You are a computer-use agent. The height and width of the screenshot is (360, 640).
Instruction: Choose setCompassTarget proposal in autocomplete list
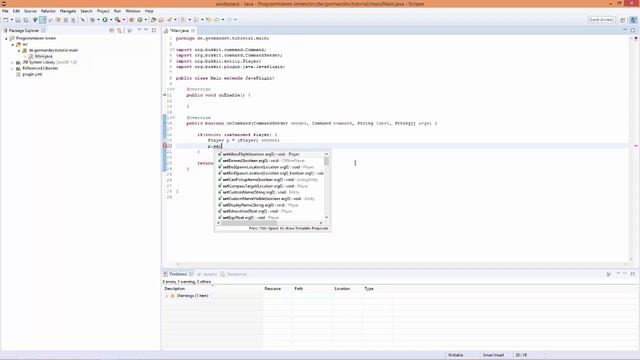pos(270,186)
